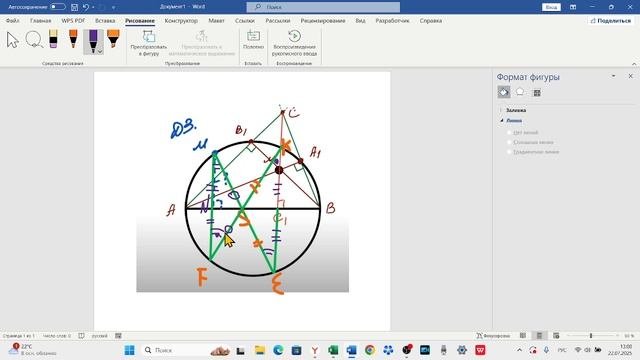Click the Вход sign-in button
The height and width of the screenshot is (360, 640).
coord(551,7)
